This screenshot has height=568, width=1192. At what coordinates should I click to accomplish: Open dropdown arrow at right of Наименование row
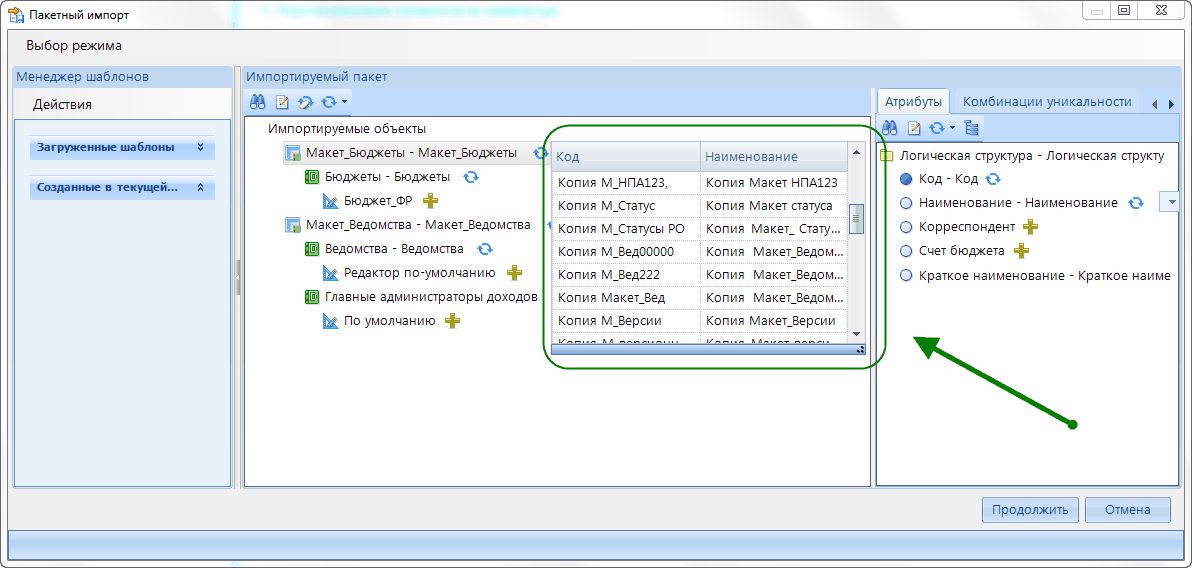point(1169,202)
